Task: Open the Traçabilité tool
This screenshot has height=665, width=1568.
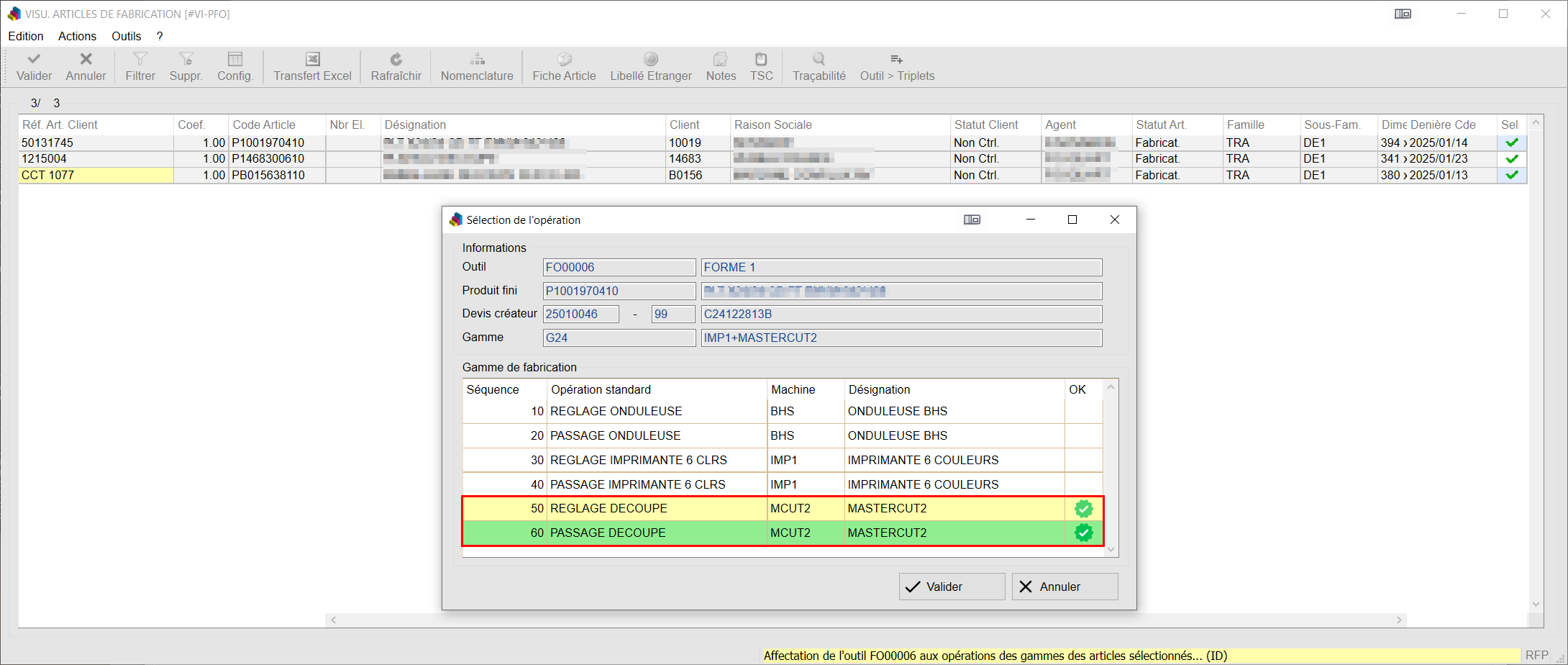Action: [x=819, y=66]
